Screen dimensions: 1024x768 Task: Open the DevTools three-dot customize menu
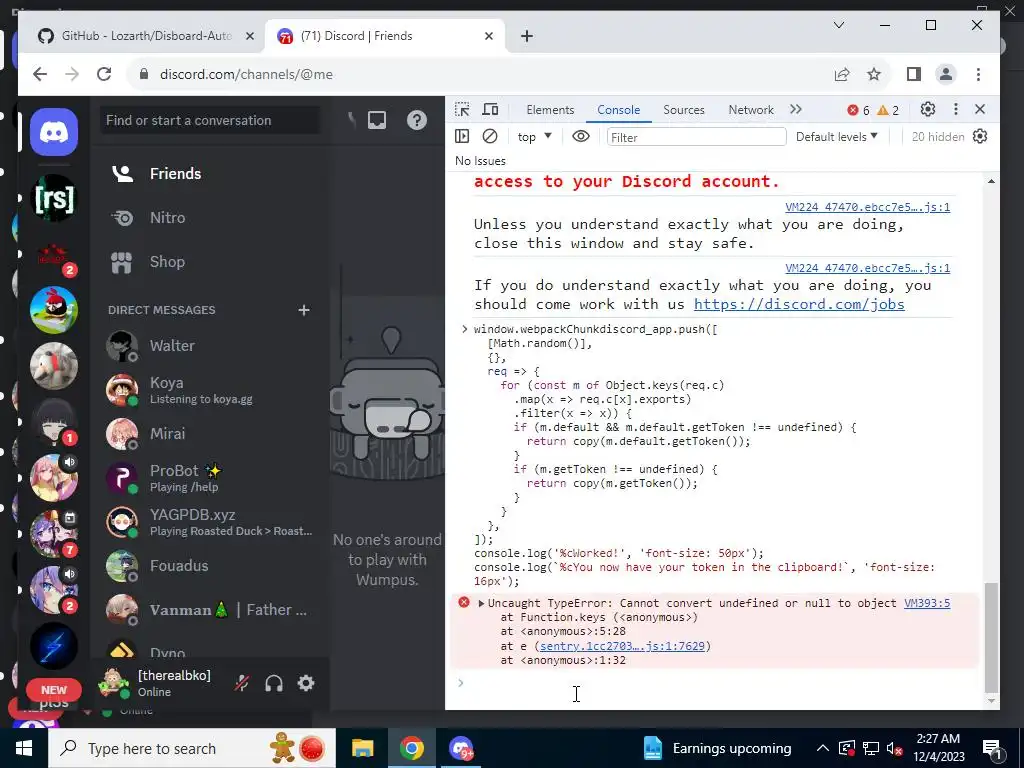pos(955,110)
